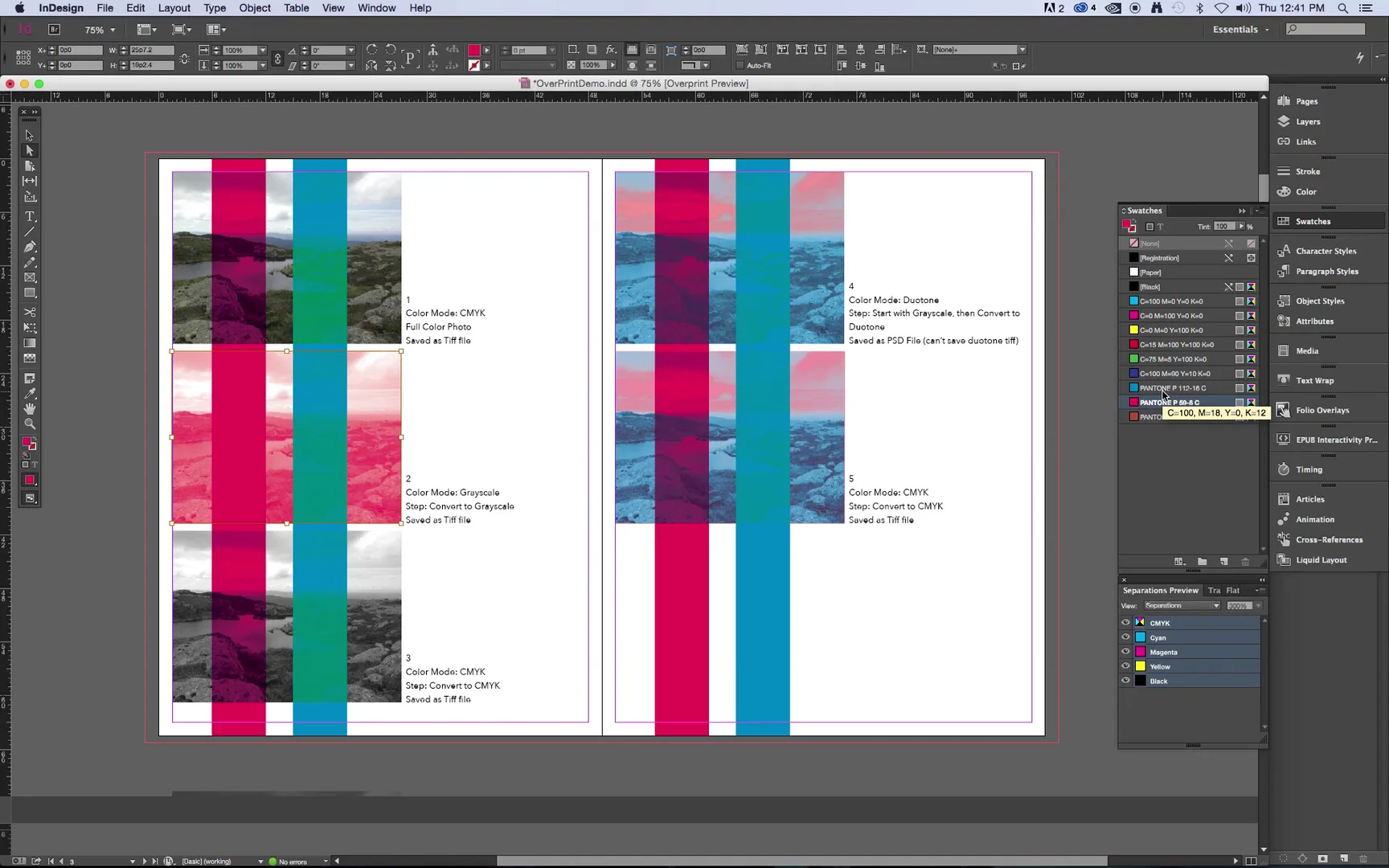Select the Direct Selection tool
The height and width of the screenshot is (868, 1389).
coord(30,150)
